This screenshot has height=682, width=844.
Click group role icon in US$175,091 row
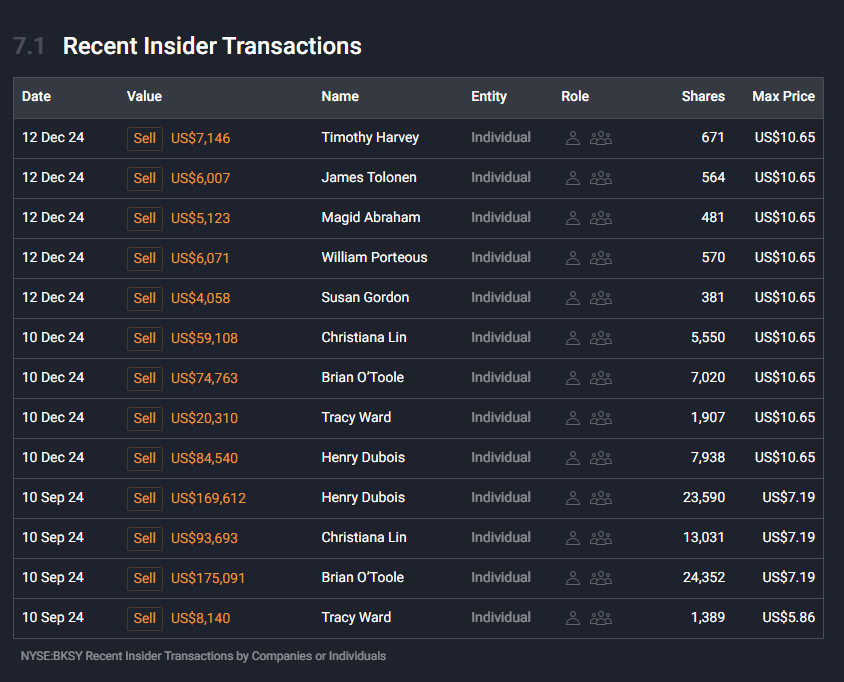(601, 578)
